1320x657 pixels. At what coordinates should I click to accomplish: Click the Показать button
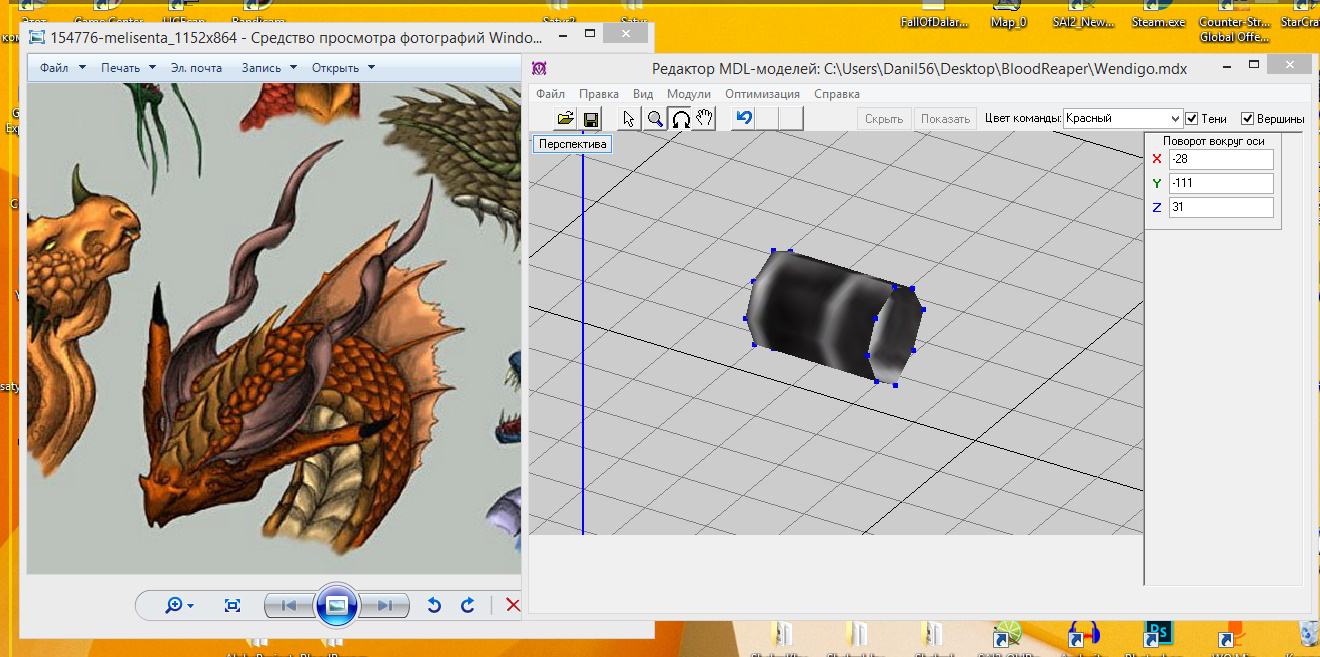(x=946, y=119)
